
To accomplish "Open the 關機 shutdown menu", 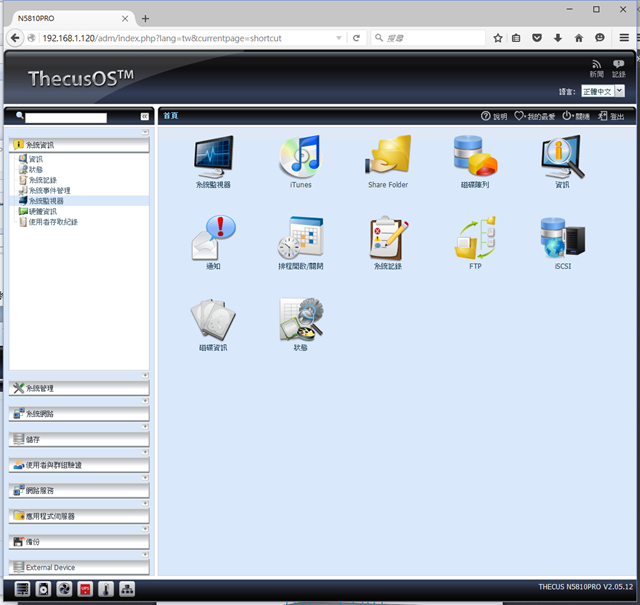I will 576,116.
